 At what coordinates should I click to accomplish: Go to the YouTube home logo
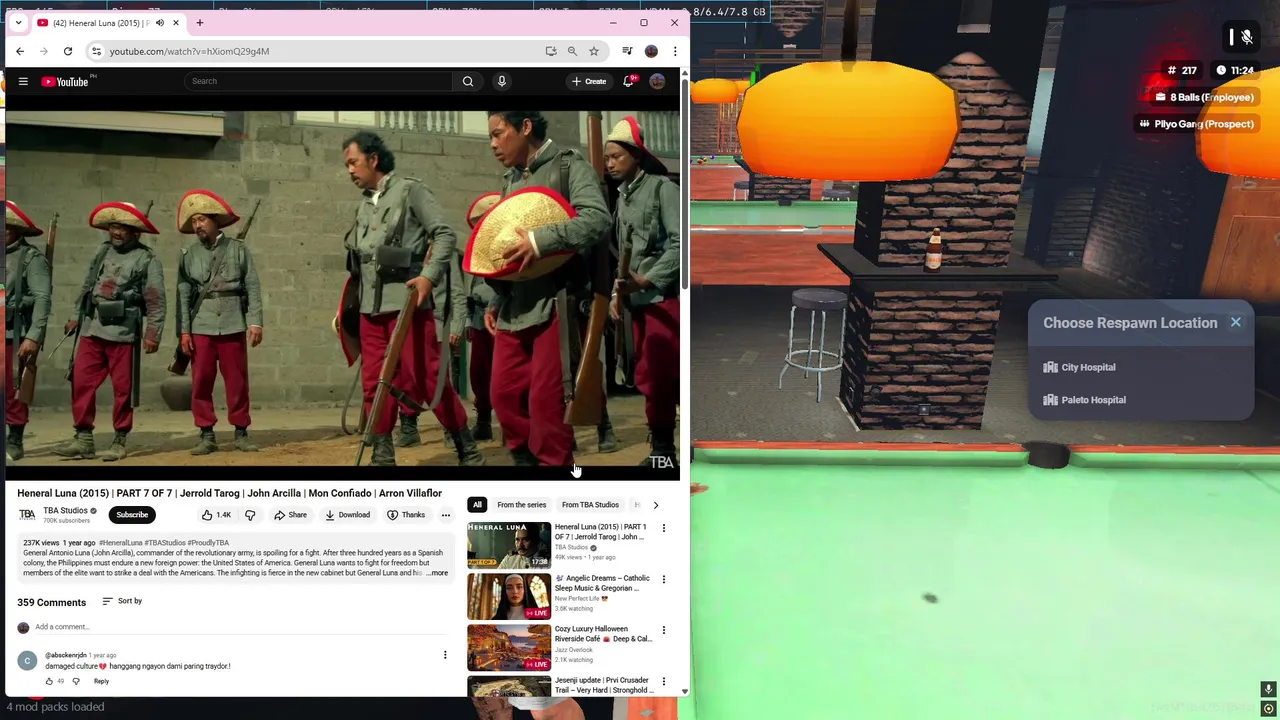pos(65,81)
